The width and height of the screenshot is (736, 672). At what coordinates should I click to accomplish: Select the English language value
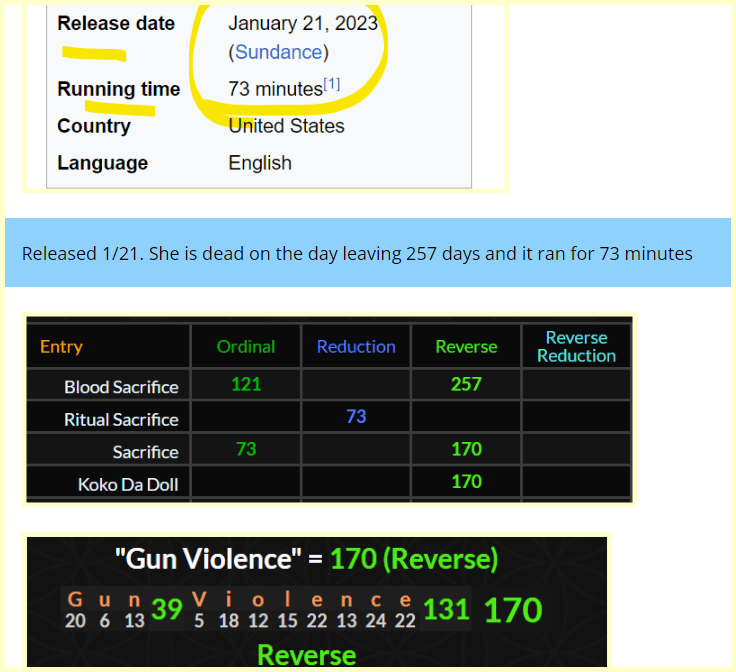[260, 163]
